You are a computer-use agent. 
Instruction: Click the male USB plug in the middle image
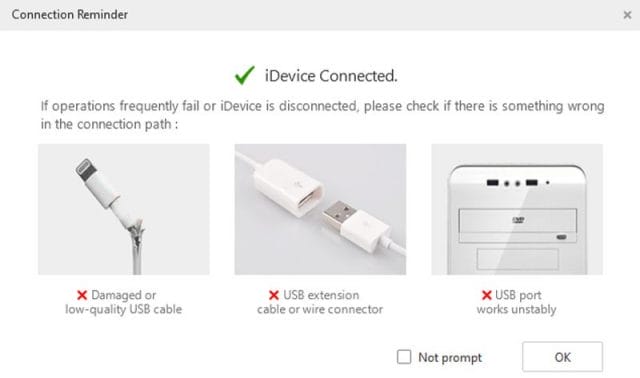[x=355, y=225]
